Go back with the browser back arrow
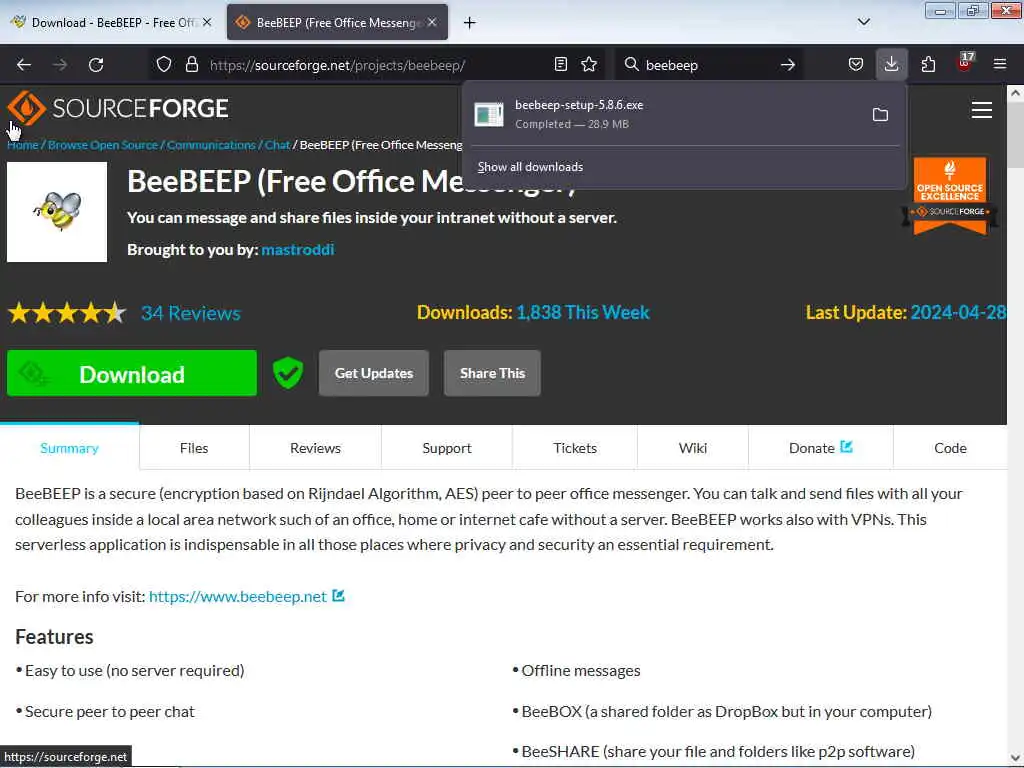1024x768 pixels. pos(24,65)
